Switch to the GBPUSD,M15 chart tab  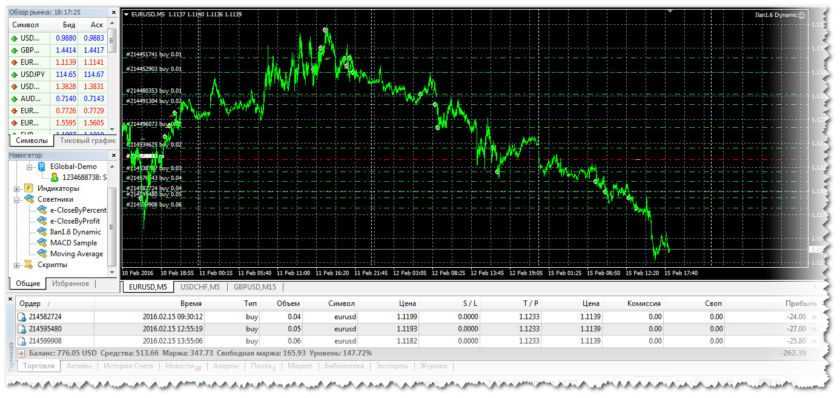252,287
